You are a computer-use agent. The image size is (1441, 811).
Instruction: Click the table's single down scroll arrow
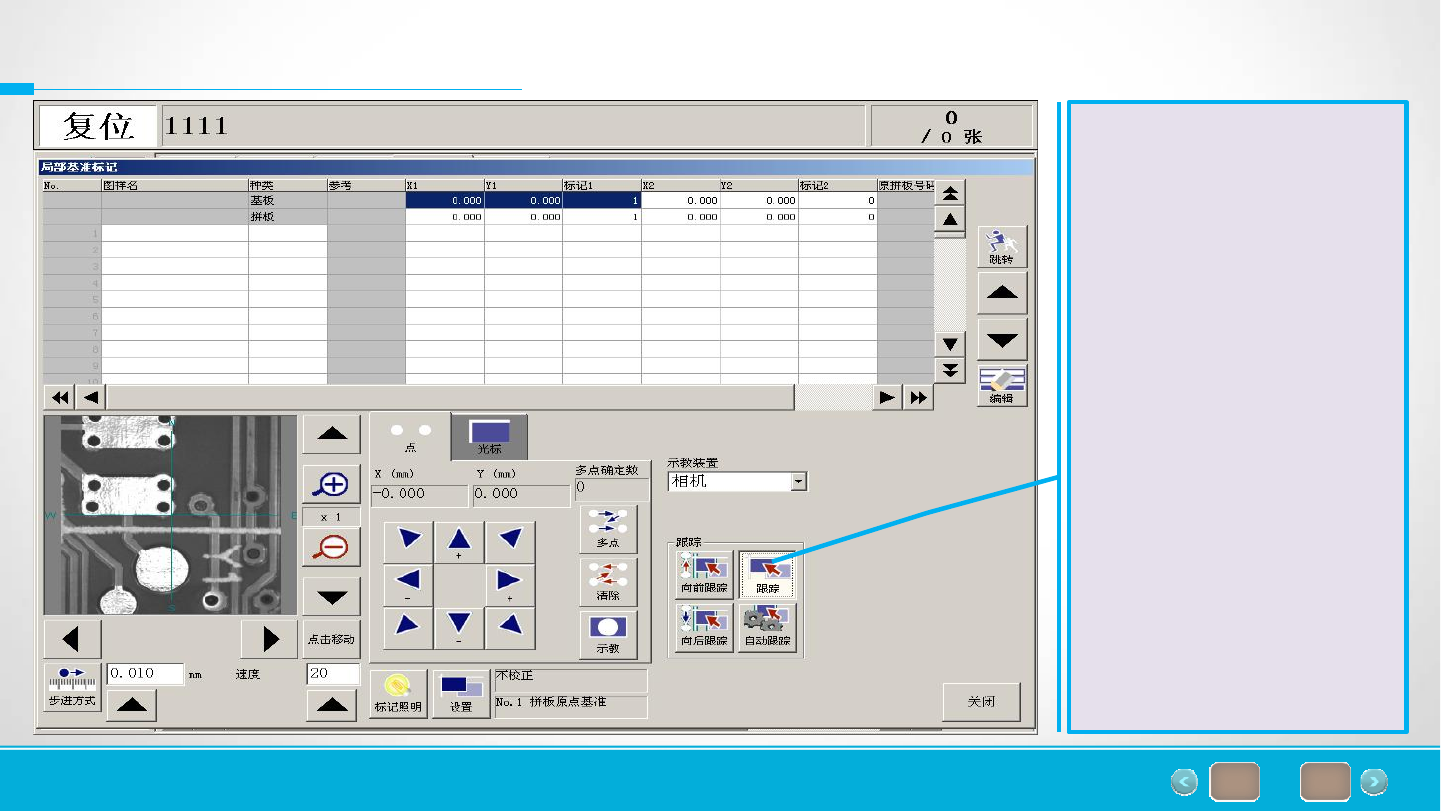(950, 344)
